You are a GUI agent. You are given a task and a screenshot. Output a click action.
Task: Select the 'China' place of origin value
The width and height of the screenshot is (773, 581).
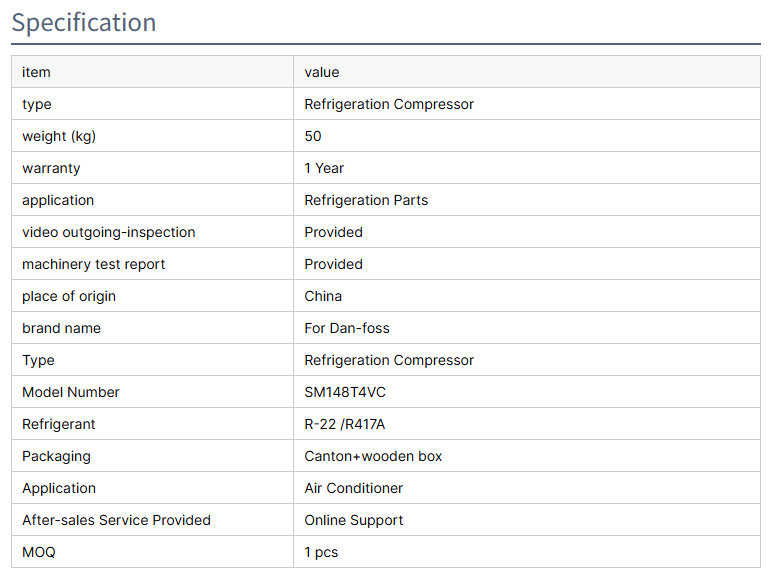pyautogui.click(x=323, y=296)
